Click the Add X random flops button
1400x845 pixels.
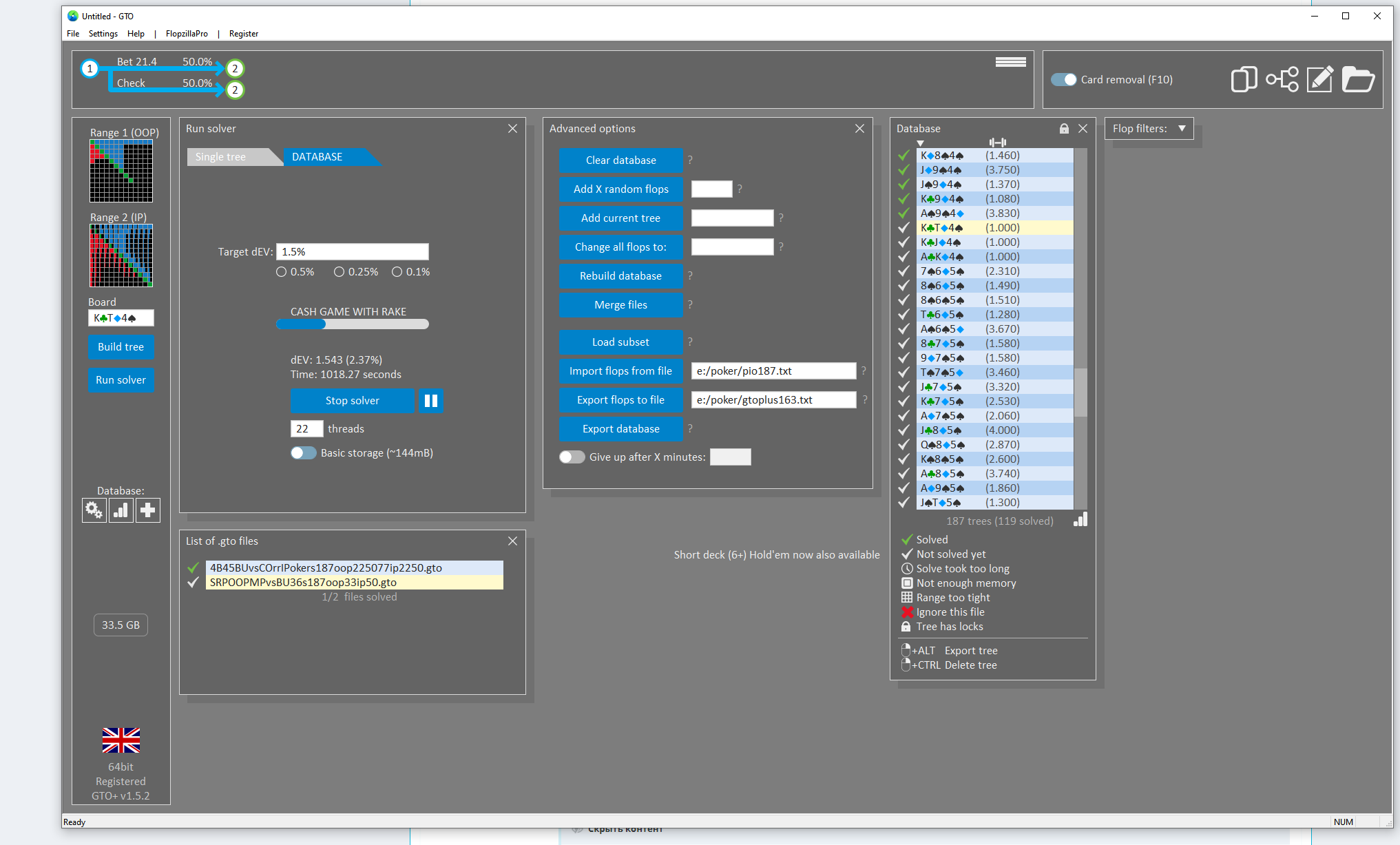(620, 189)
